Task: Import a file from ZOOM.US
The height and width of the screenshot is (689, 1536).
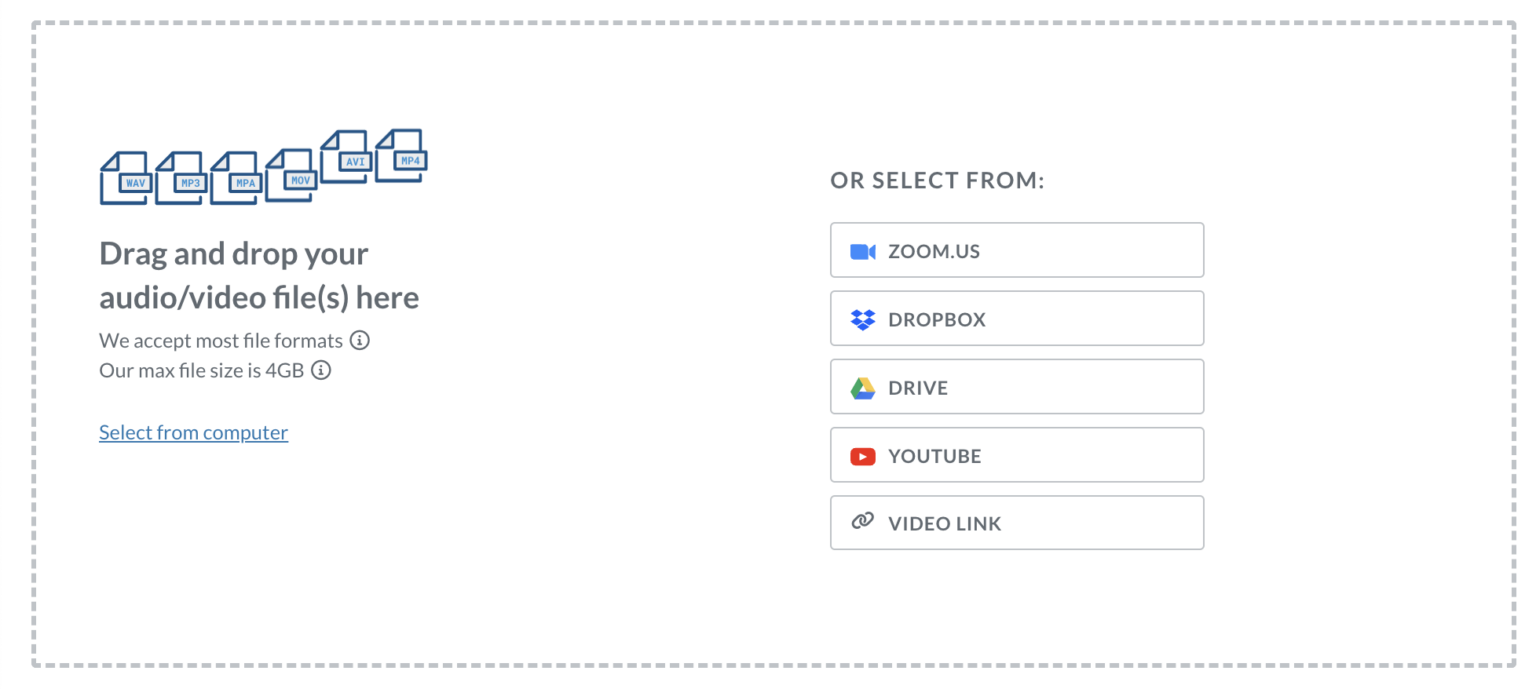Action: pos(1016,250)
